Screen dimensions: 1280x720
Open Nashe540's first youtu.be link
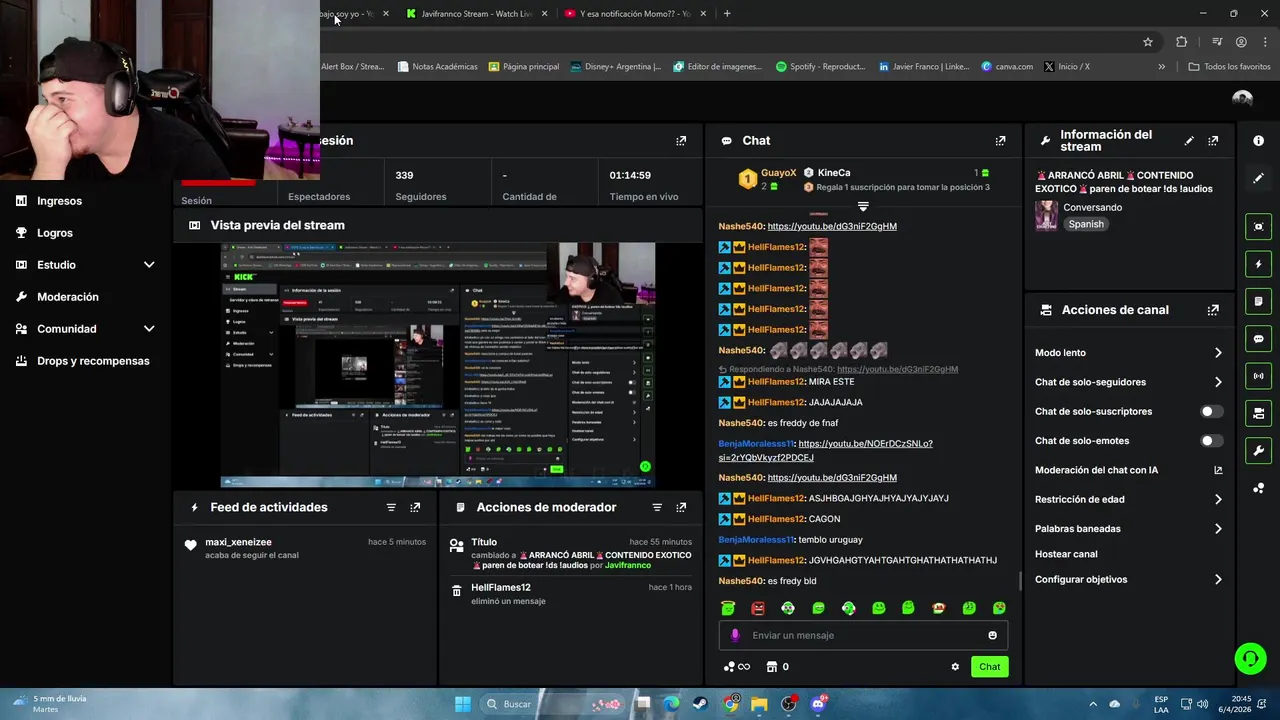click(832, 227)
